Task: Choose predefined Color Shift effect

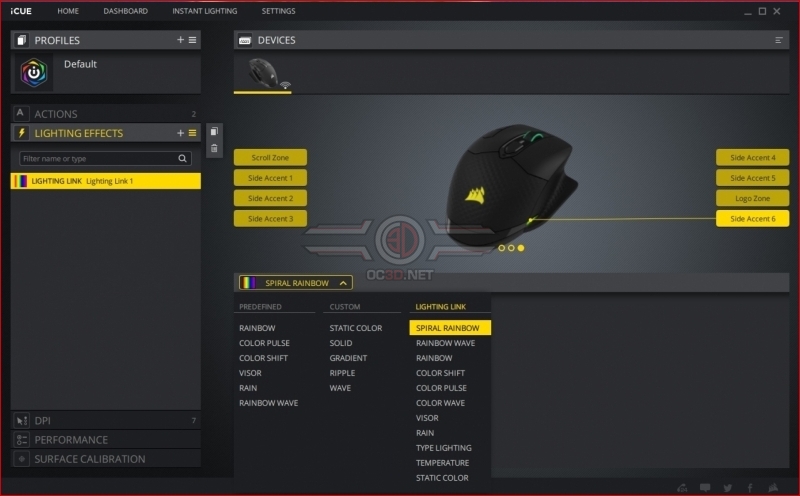Action: pos(263,358)
